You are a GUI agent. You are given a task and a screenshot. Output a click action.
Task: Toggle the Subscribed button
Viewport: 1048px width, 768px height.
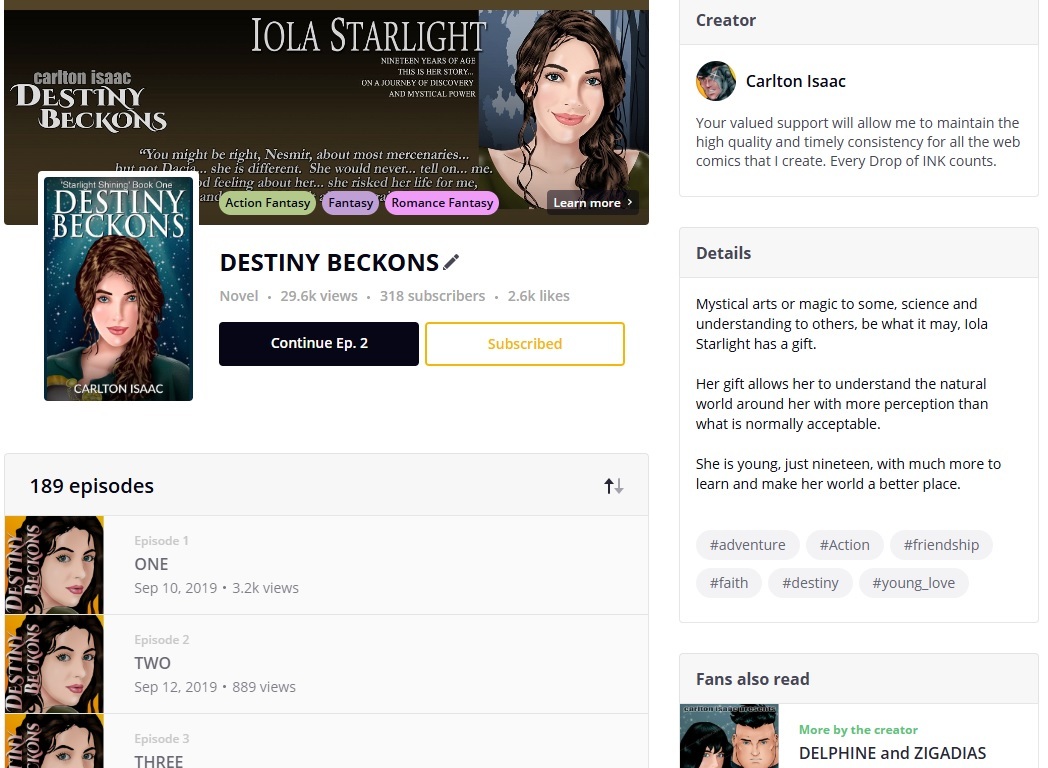[x=524, y=344]
